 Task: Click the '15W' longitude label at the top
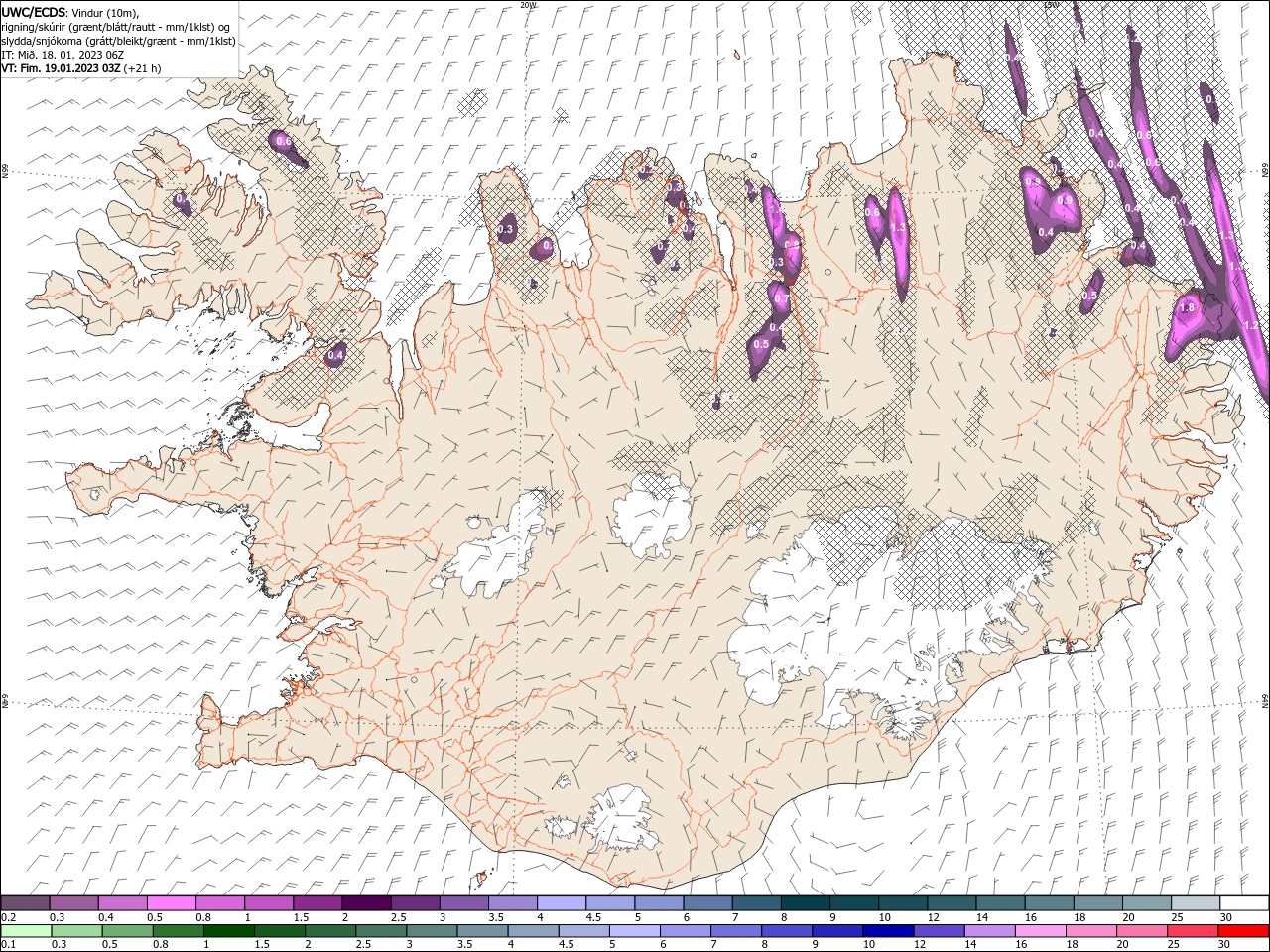tap(1051, 5)
